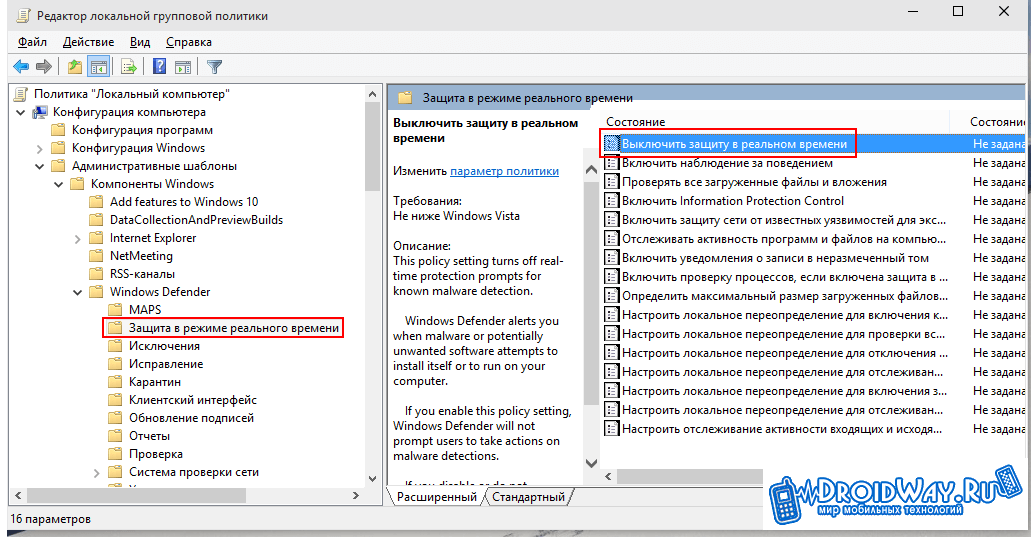Select the Исправление tree folder
This screenshot has width=1035, height=537.
(x=166, y=363)
